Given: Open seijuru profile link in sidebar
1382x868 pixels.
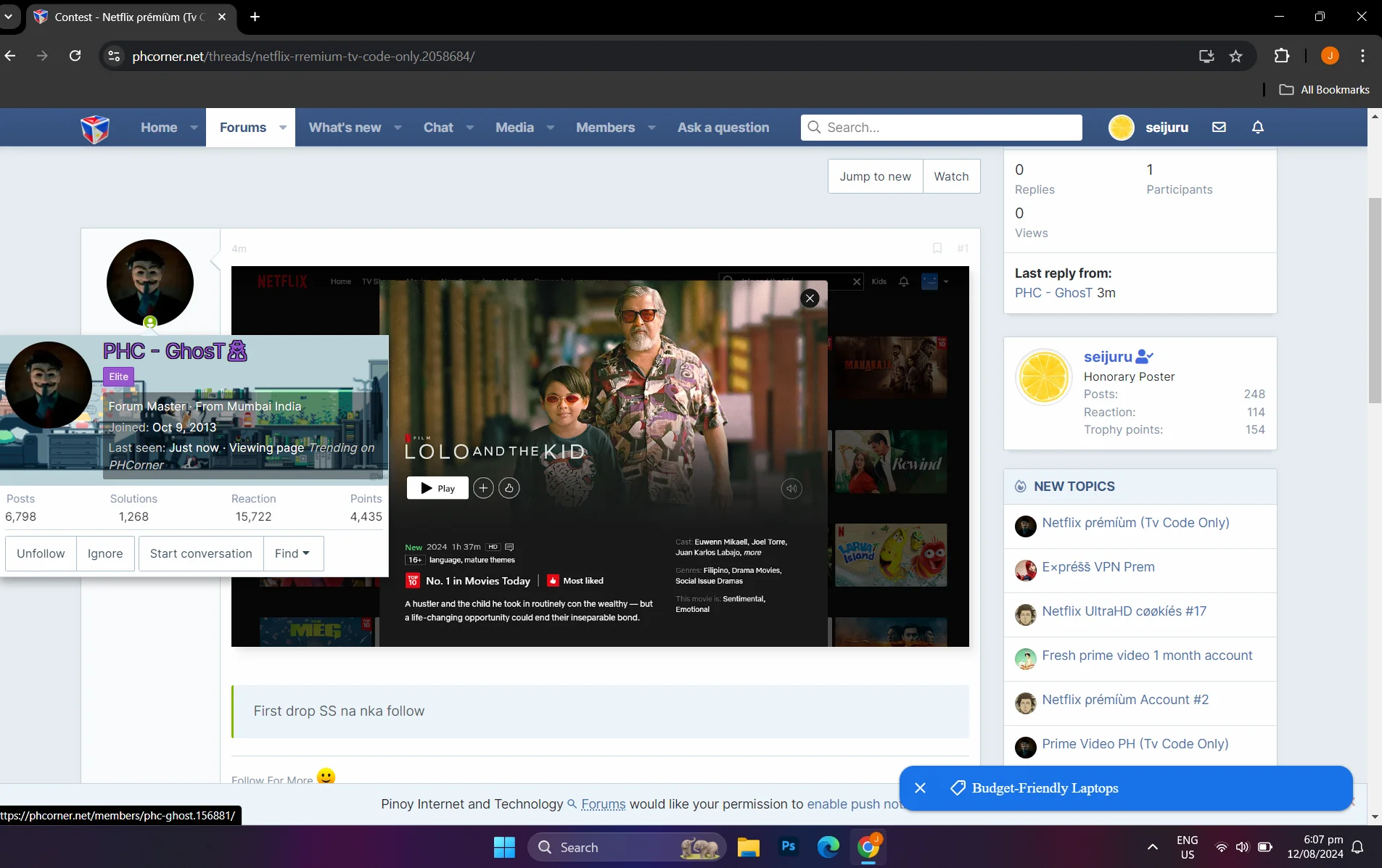Looking at the screenshot, I should pyautogui.click(x=1108, y=357).
